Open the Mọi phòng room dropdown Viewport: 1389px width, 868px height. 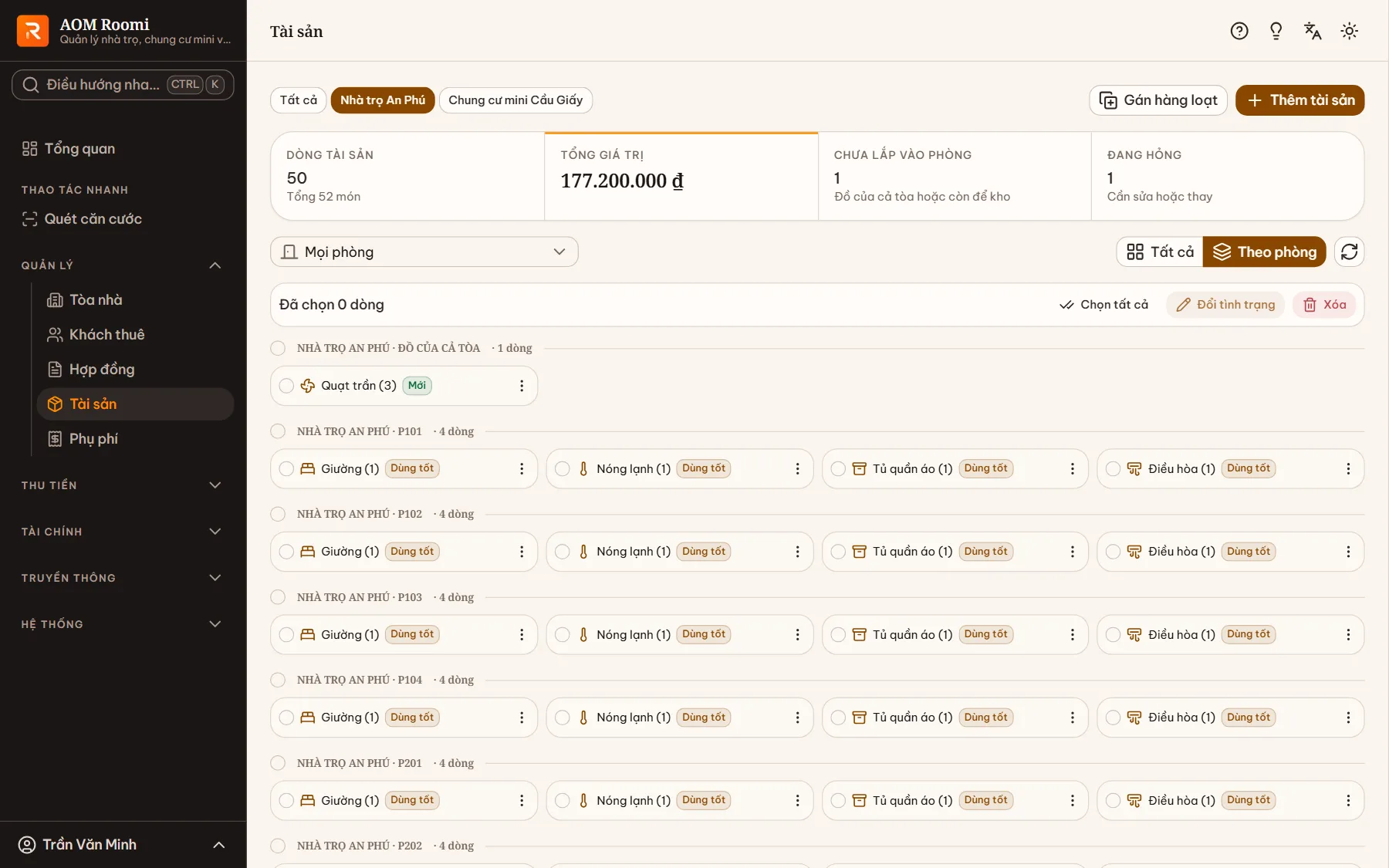(x=424, y=252)
